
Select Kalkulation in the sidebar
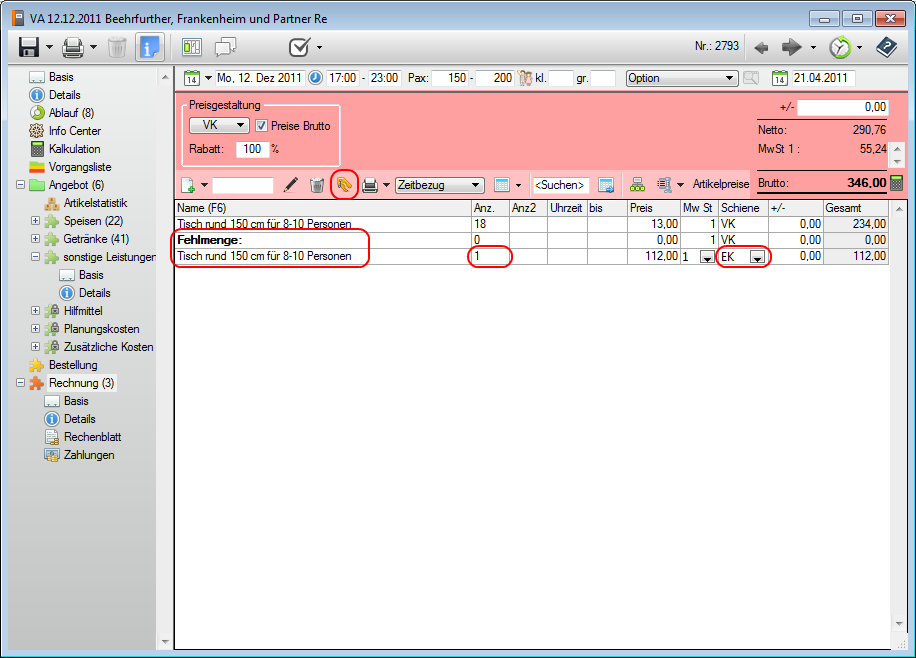(74, 149)
